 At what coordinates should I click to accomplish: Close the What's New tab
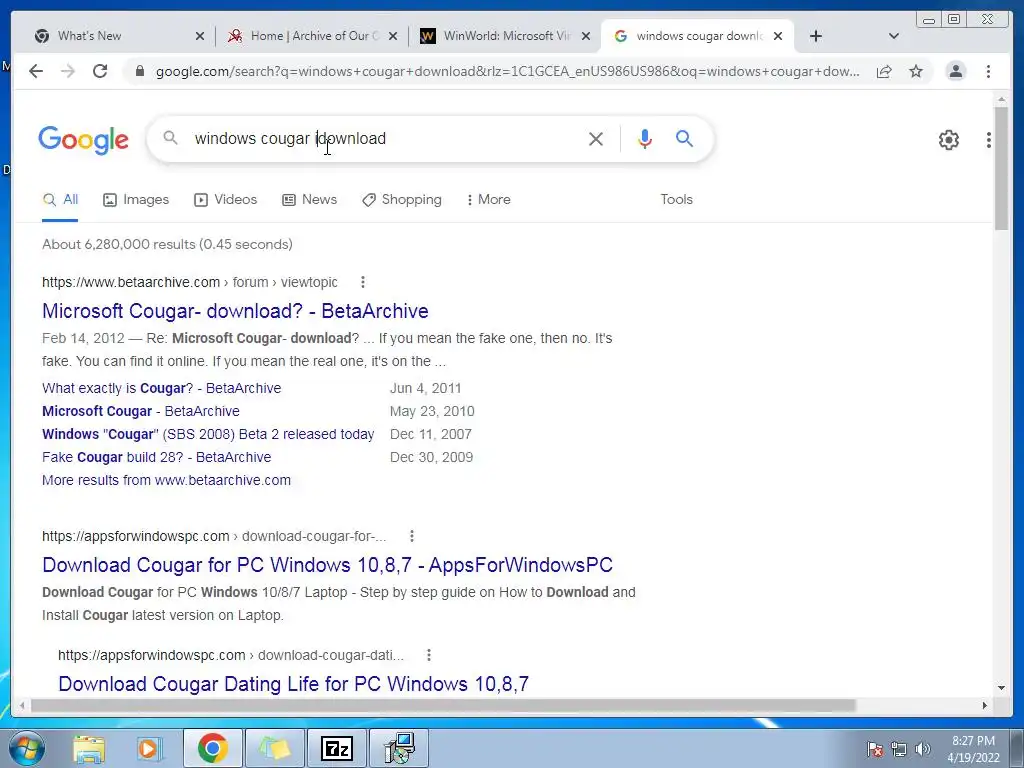click(x=200, y=37)
